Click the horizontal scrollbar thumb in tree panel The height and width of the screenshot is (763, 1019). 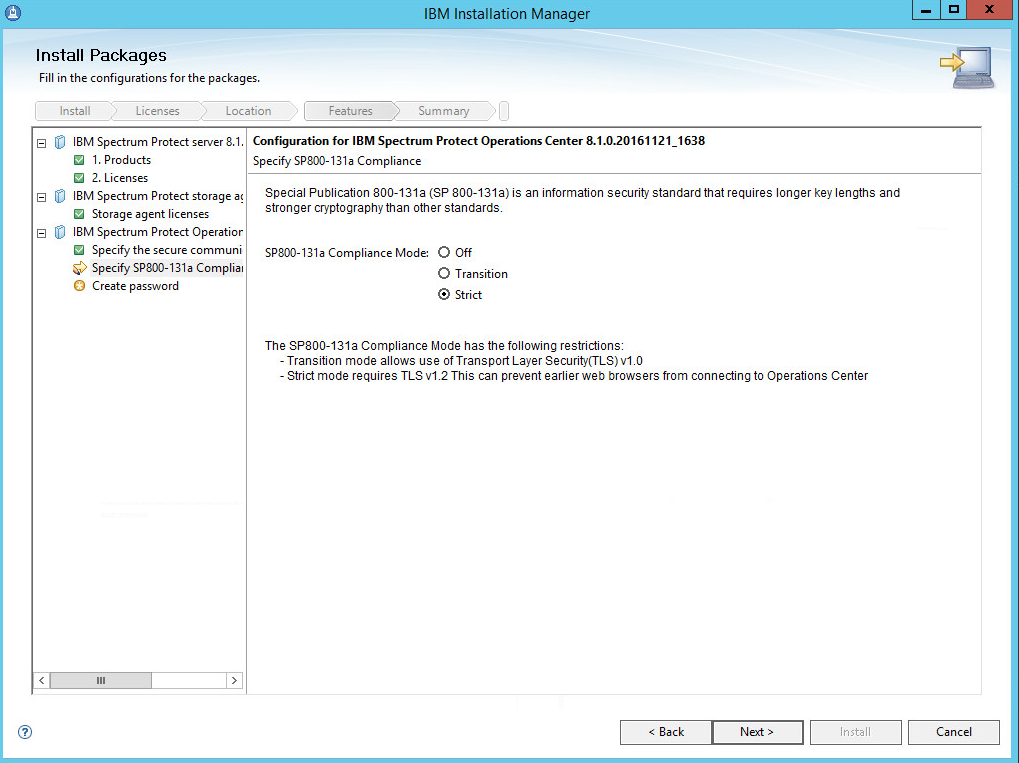click(100, 680)
